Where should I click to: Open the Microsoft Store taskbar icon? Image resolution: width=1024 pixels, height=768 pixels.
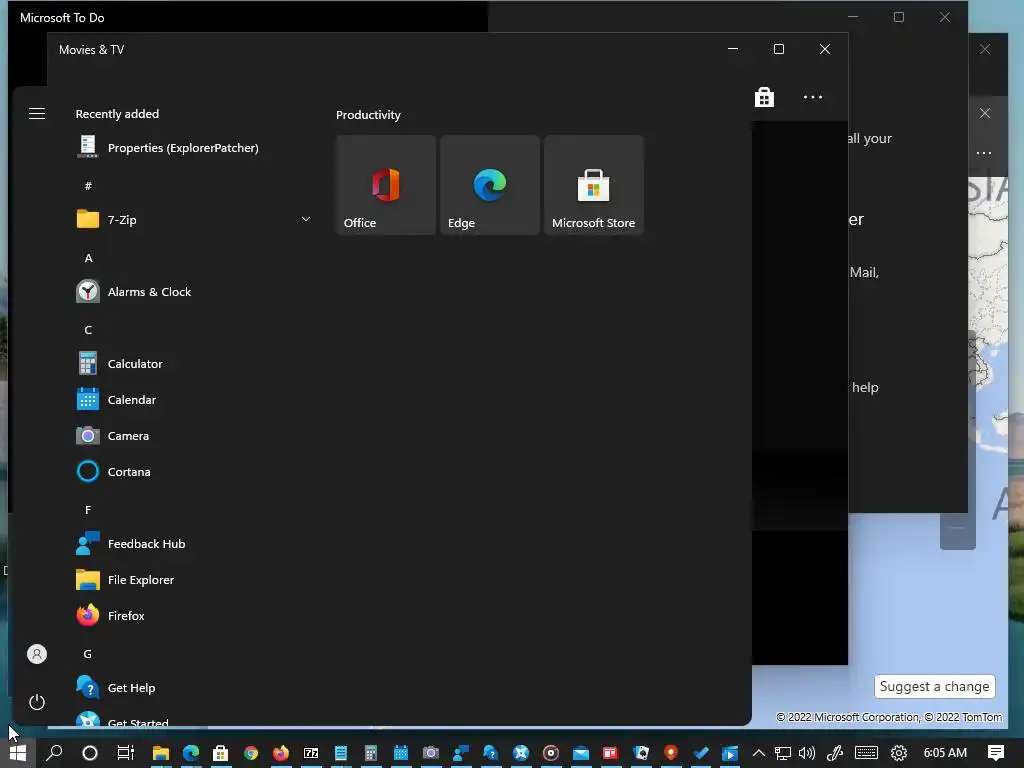pos(221,753)
